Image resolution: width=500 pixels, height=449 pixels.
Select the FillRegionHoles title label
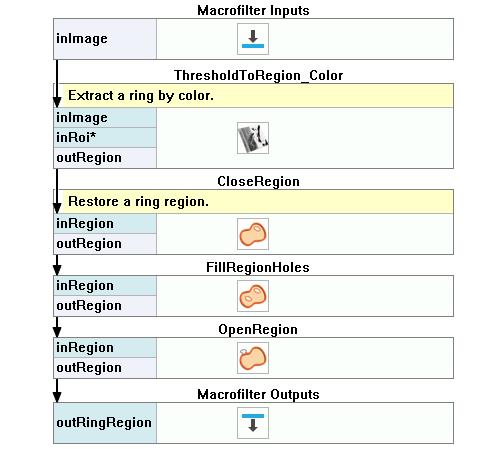coord(258,267)
